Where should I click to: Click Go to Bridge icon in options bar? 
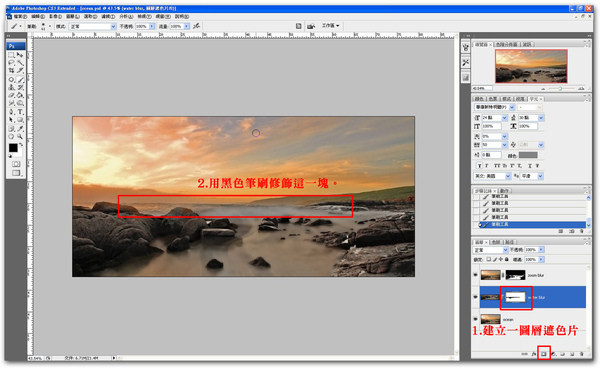(x=311, y=26)
